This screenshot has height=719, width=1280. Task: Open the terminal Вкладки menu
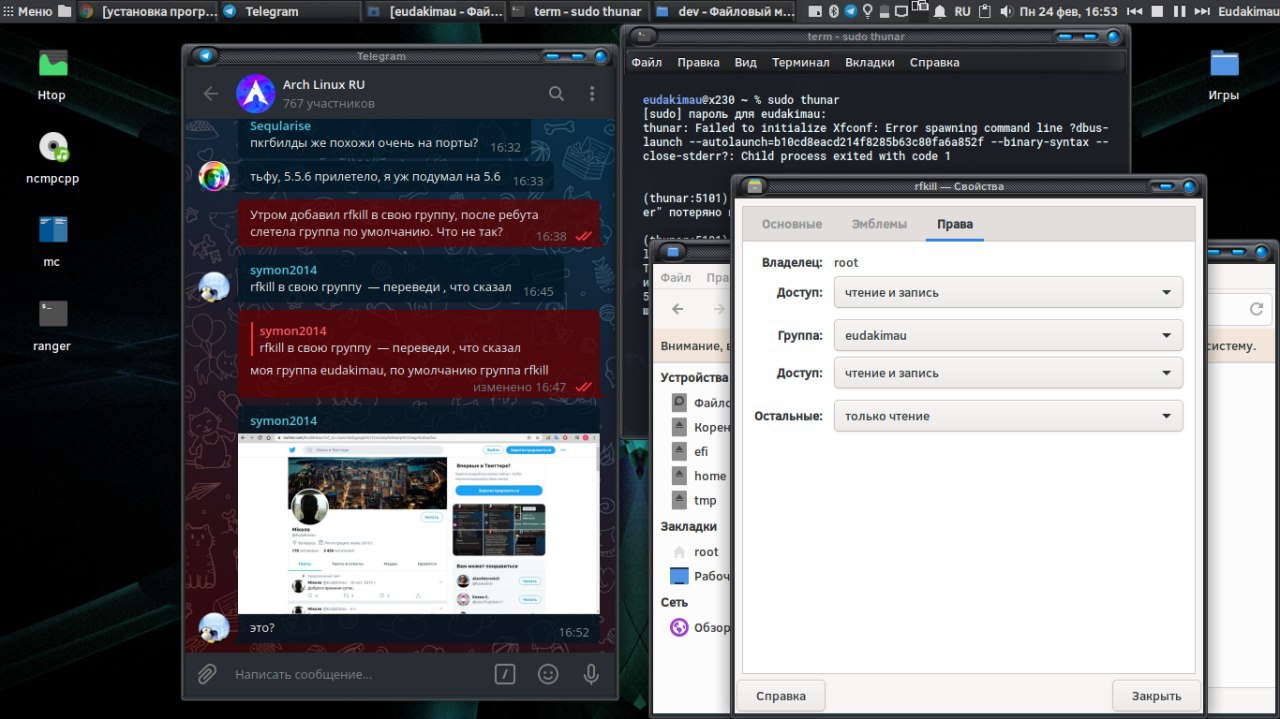(870, 62)
